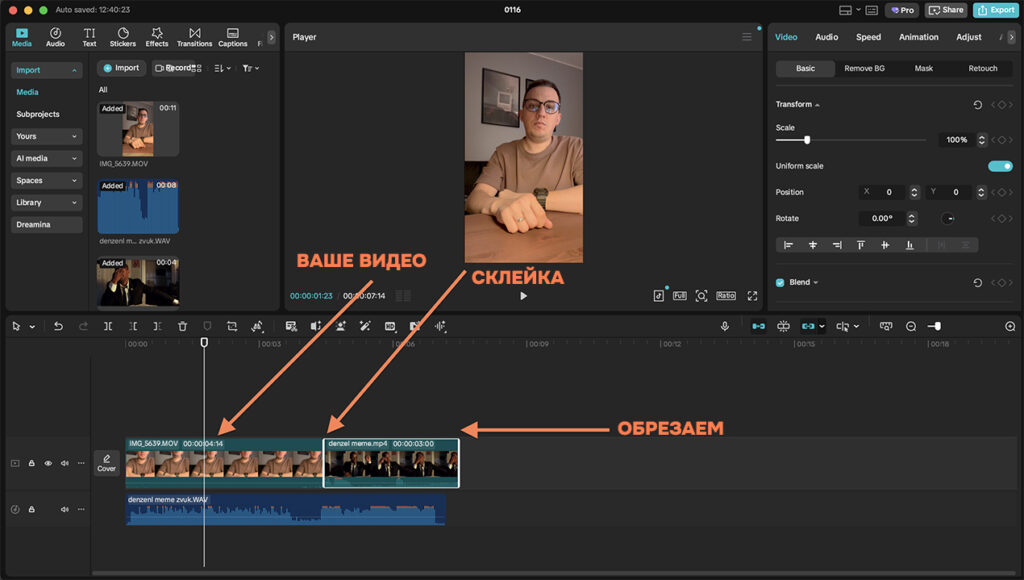Image resolution: width=1024 pixels, height=580 pixels.
Task: Click the Export button
Action: click(995, 10)
